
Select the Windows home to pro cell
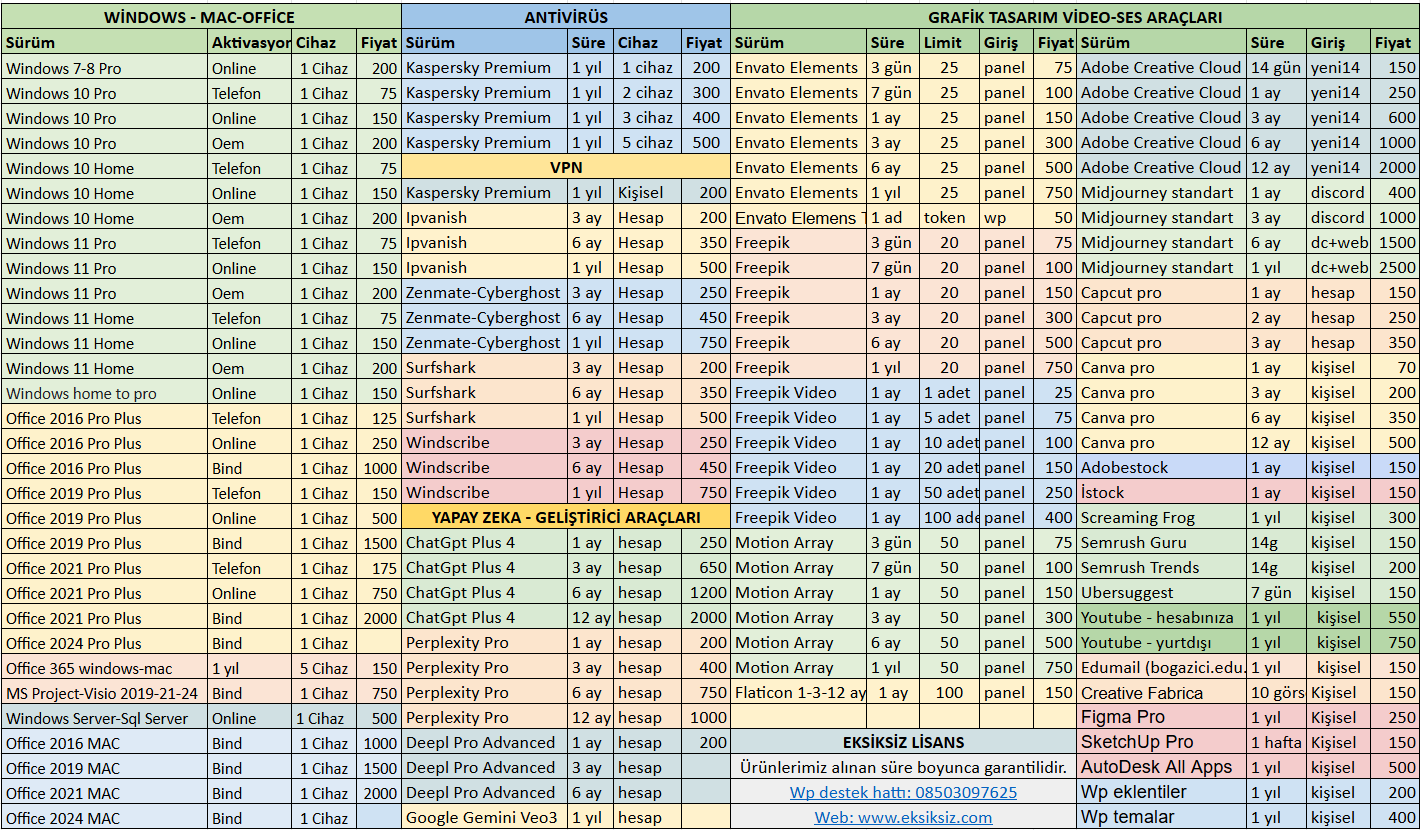[105, 393]
